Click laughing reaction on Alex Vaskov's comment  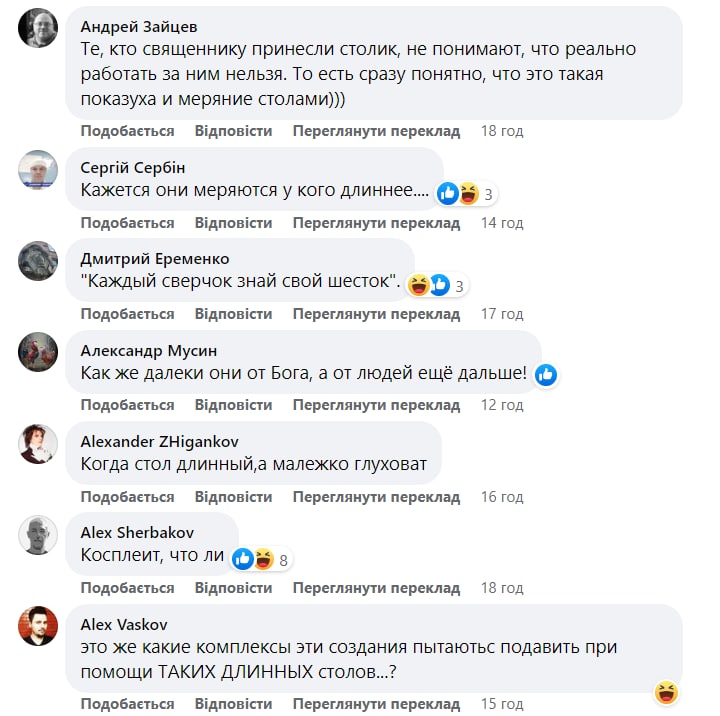click(666, 691)
